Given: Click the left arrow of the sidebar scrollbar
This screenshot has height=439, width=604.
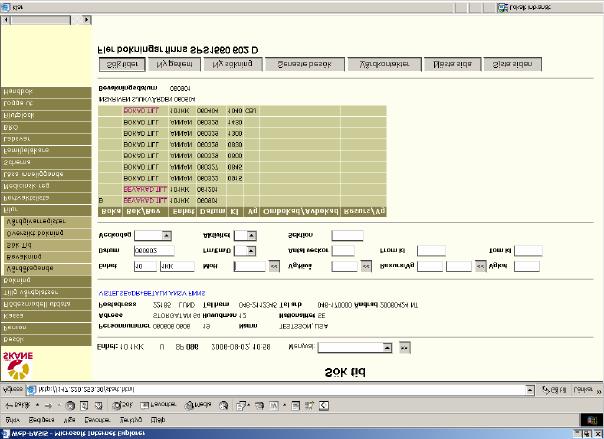Looking at the screenshot, I should pyautogui.click(x=6, y=20).
